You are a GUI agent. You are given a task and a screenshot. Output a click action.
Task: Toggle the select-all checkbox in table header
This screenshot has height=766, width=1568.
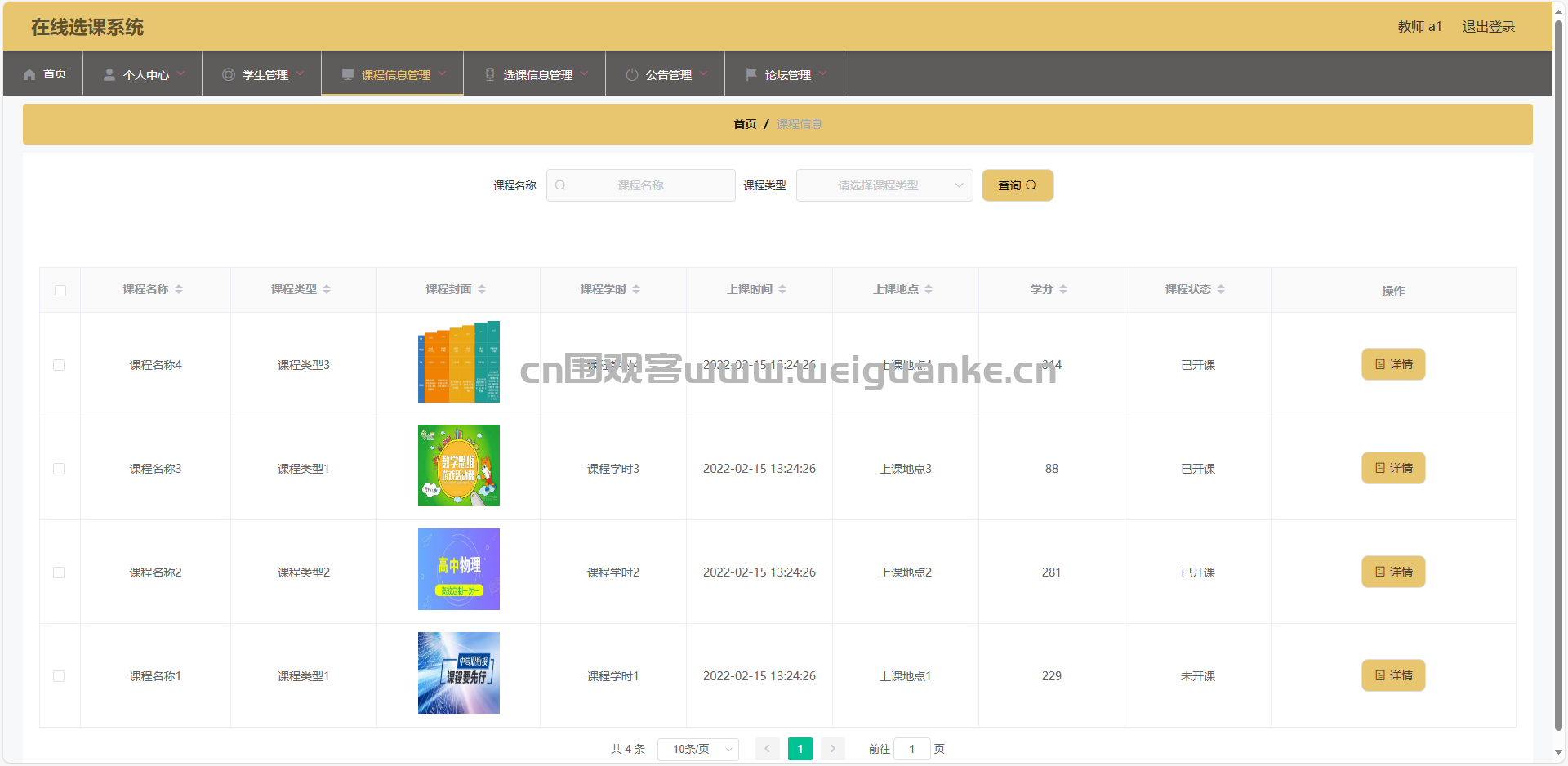point(60,291)
